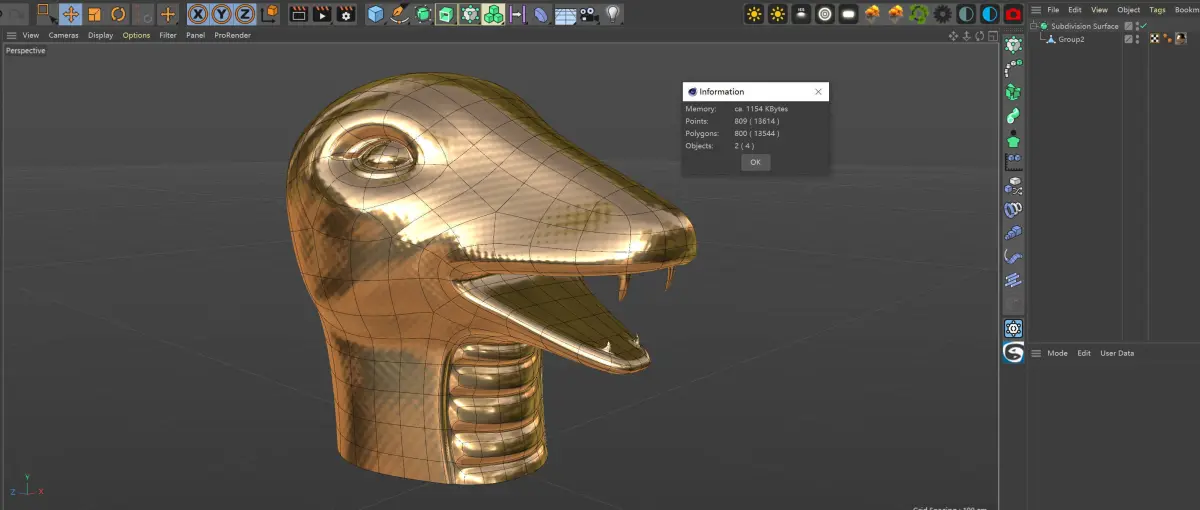Open Object Manager Object menu
Viewport: 1200px width, 510px height.
click(x=1129, y=9)
